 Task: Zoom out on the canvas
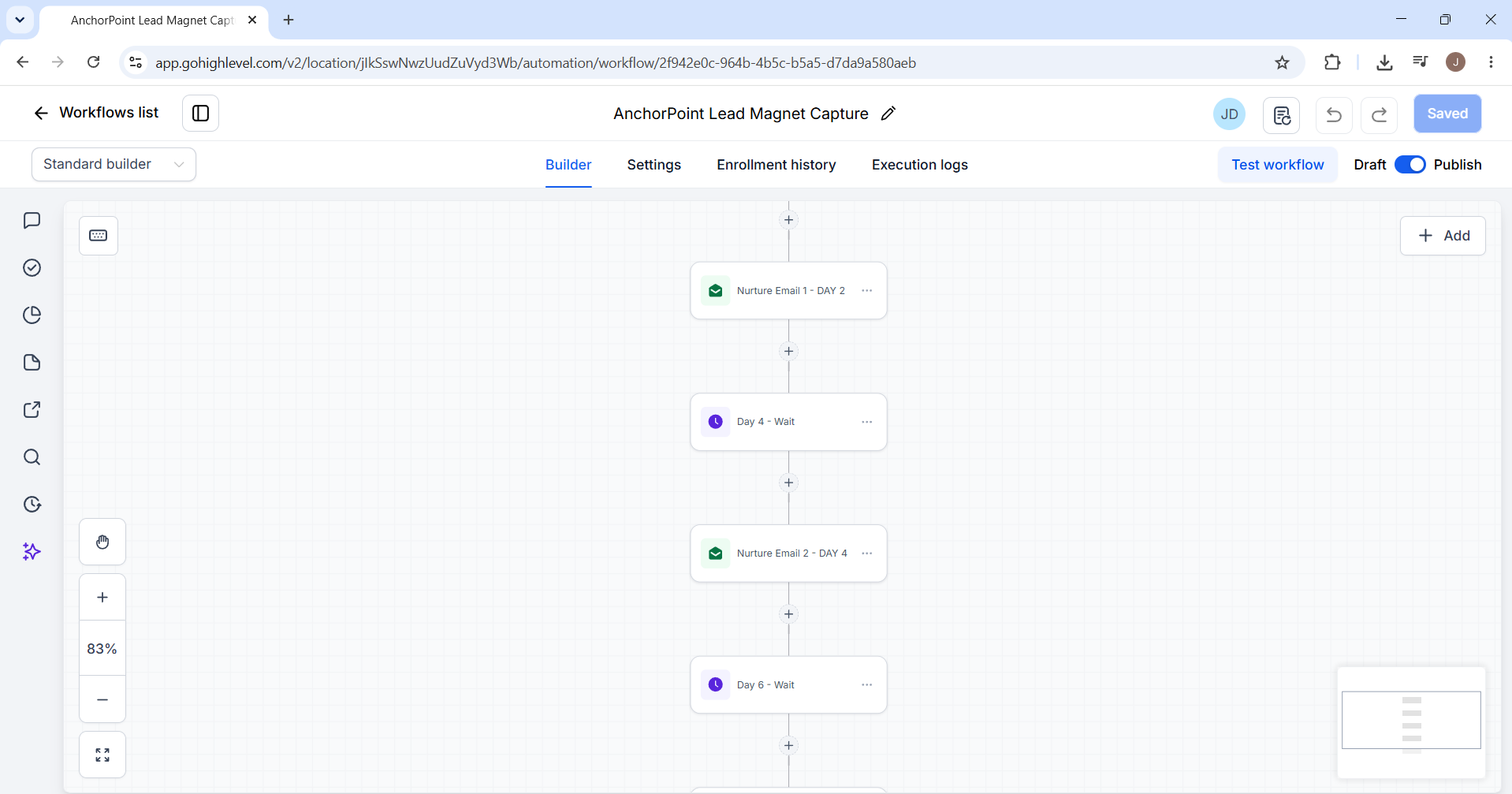coord(102,699)
